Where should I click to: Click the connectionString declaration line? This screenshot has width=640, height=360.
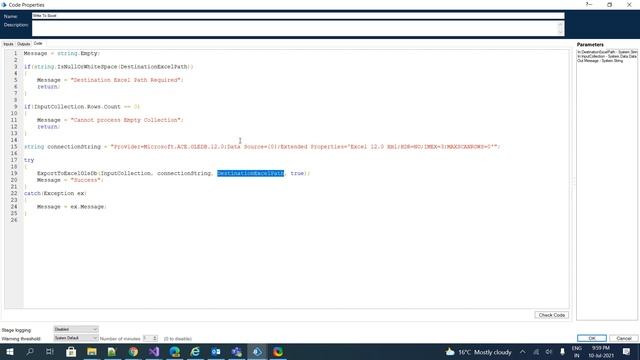click(262, 147)
